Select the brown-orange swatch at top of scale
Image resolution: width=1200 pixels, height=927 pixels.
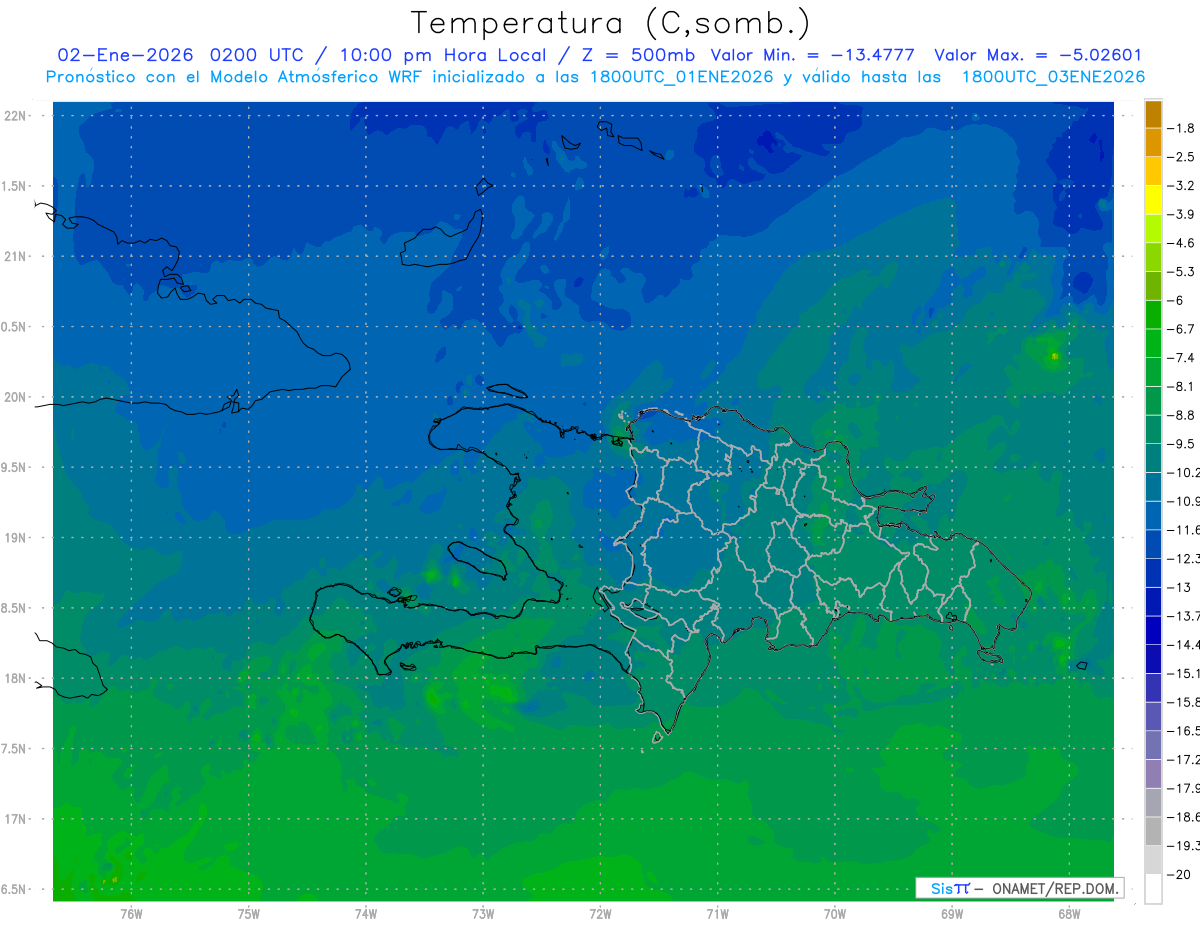(1153, 114)
